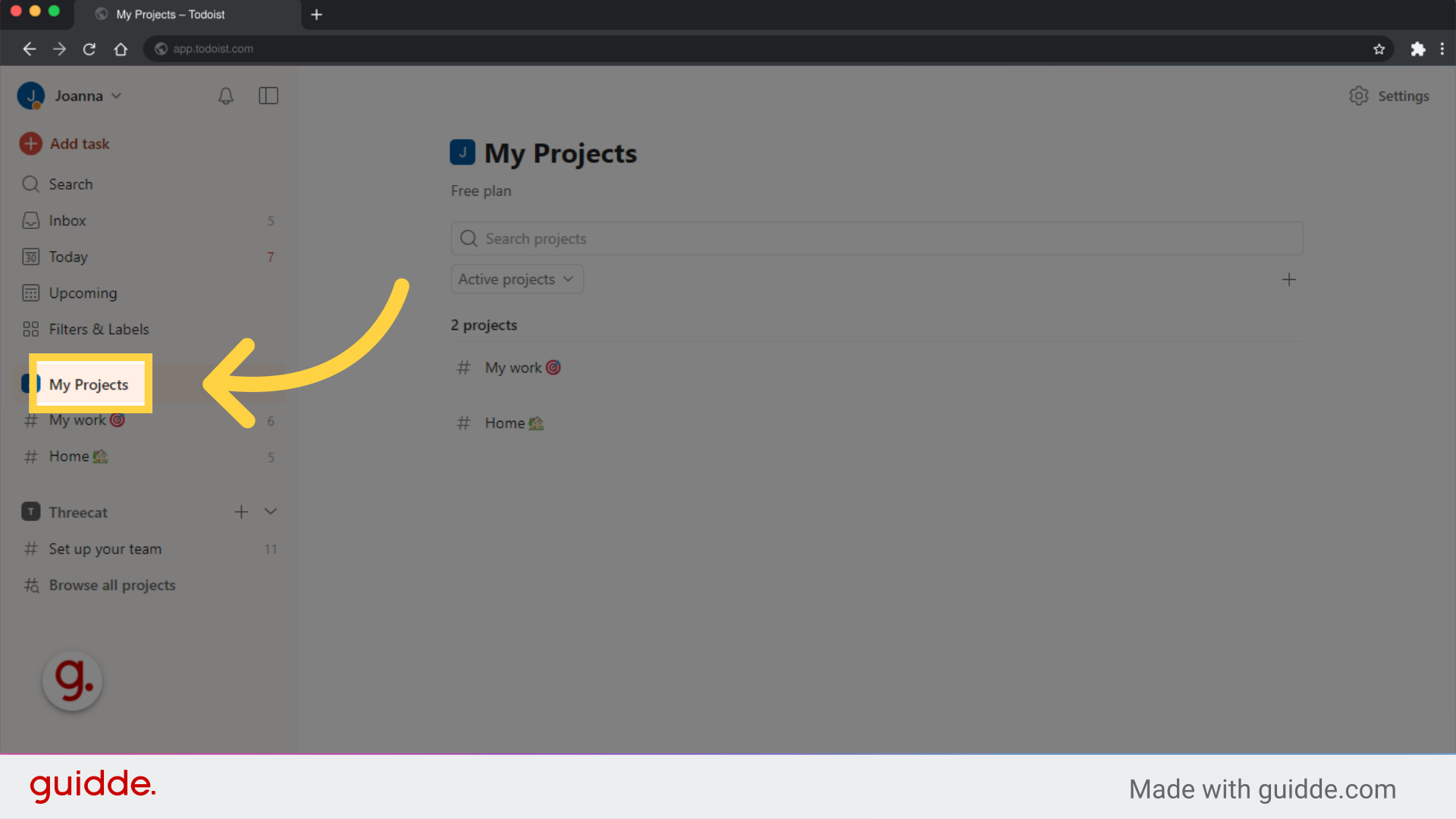Open Browse all projects
Screen dimensions: 1456x819
click(x=111, y=585)
